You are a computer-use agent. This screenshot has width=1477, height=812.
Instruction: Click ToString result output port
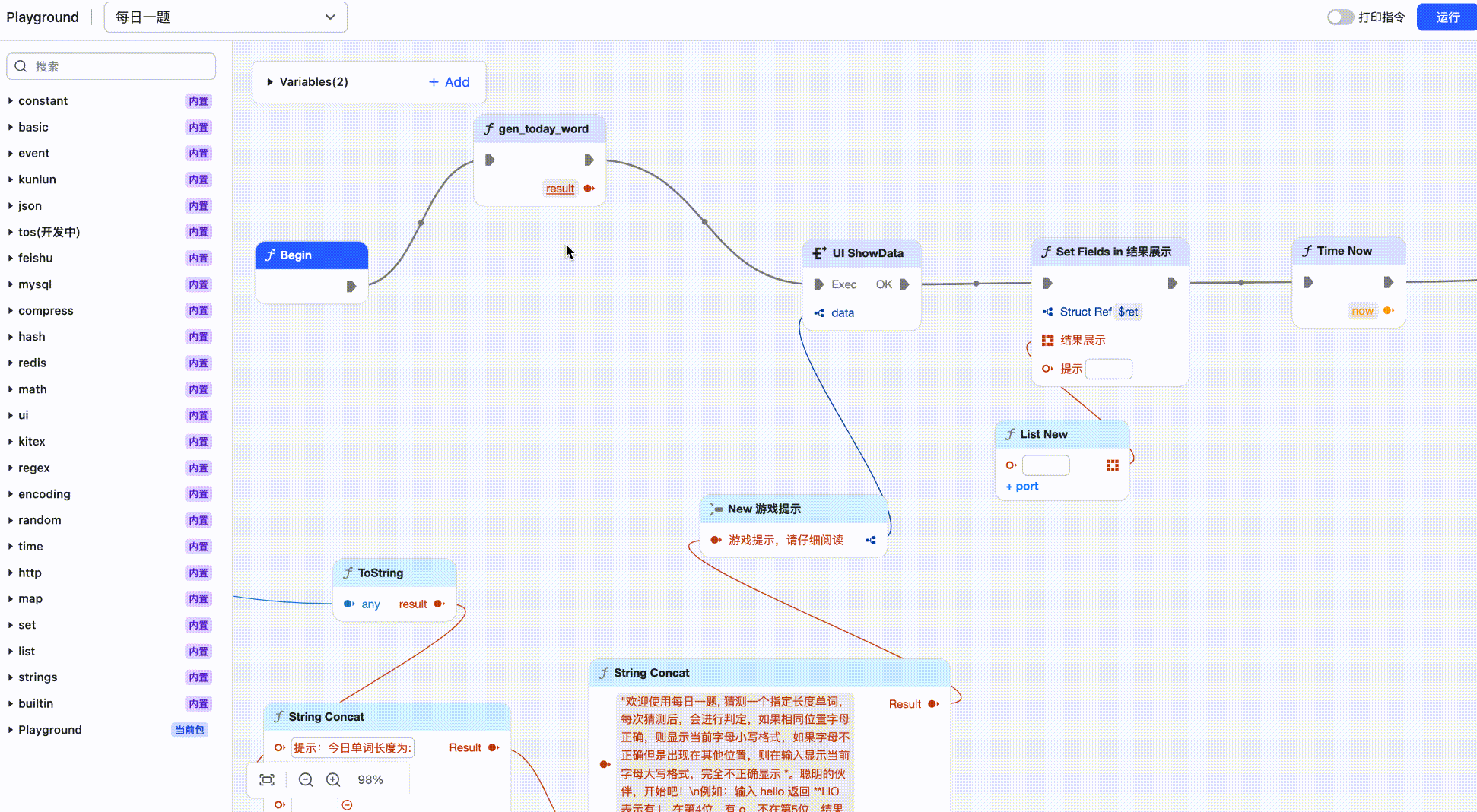point(439,604)
